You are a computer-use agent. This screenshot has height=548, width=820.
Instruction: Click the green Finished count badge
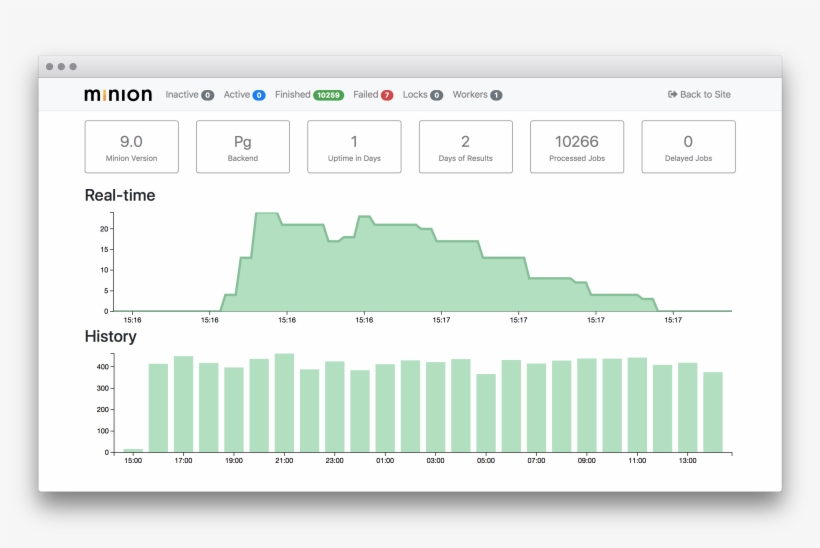click(x=328, y=96)
